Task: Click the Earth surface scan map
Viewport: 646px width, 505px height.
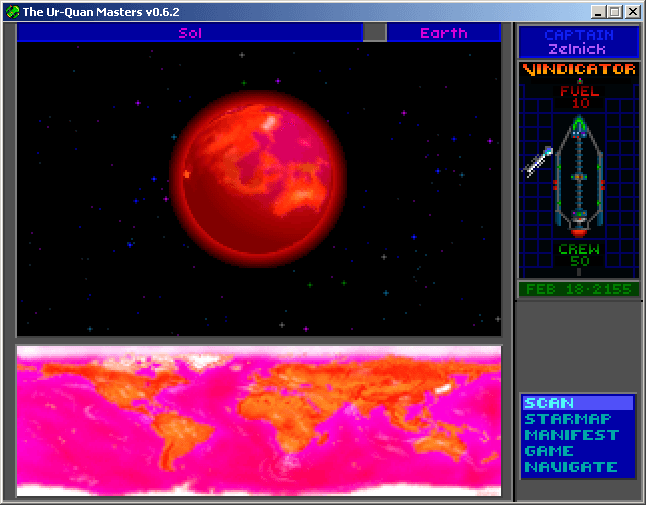Action: (259, 421)
